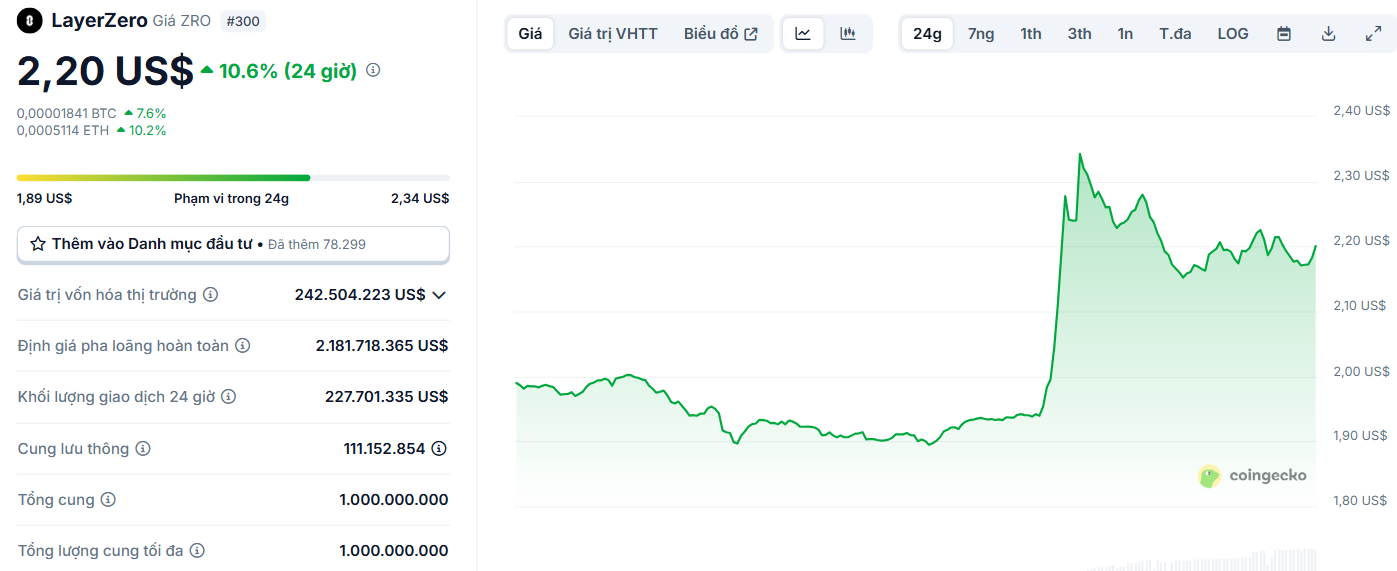Click the 2,20 US$ price text
The height and width of the screenshot is (571, 1397).
(x=105, y=70)
